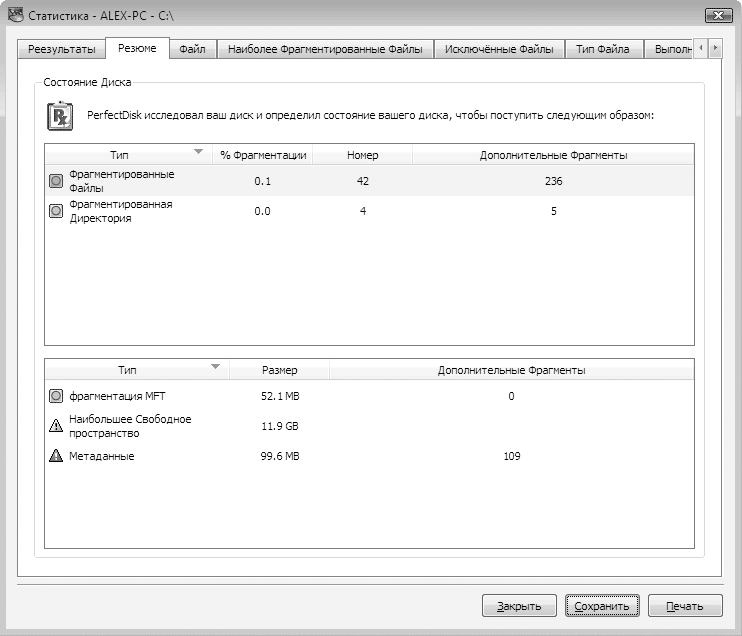The height and width of the screenshot is (636, 742).
Task: Click the application icon in title bar
Action: click(14, 15)
